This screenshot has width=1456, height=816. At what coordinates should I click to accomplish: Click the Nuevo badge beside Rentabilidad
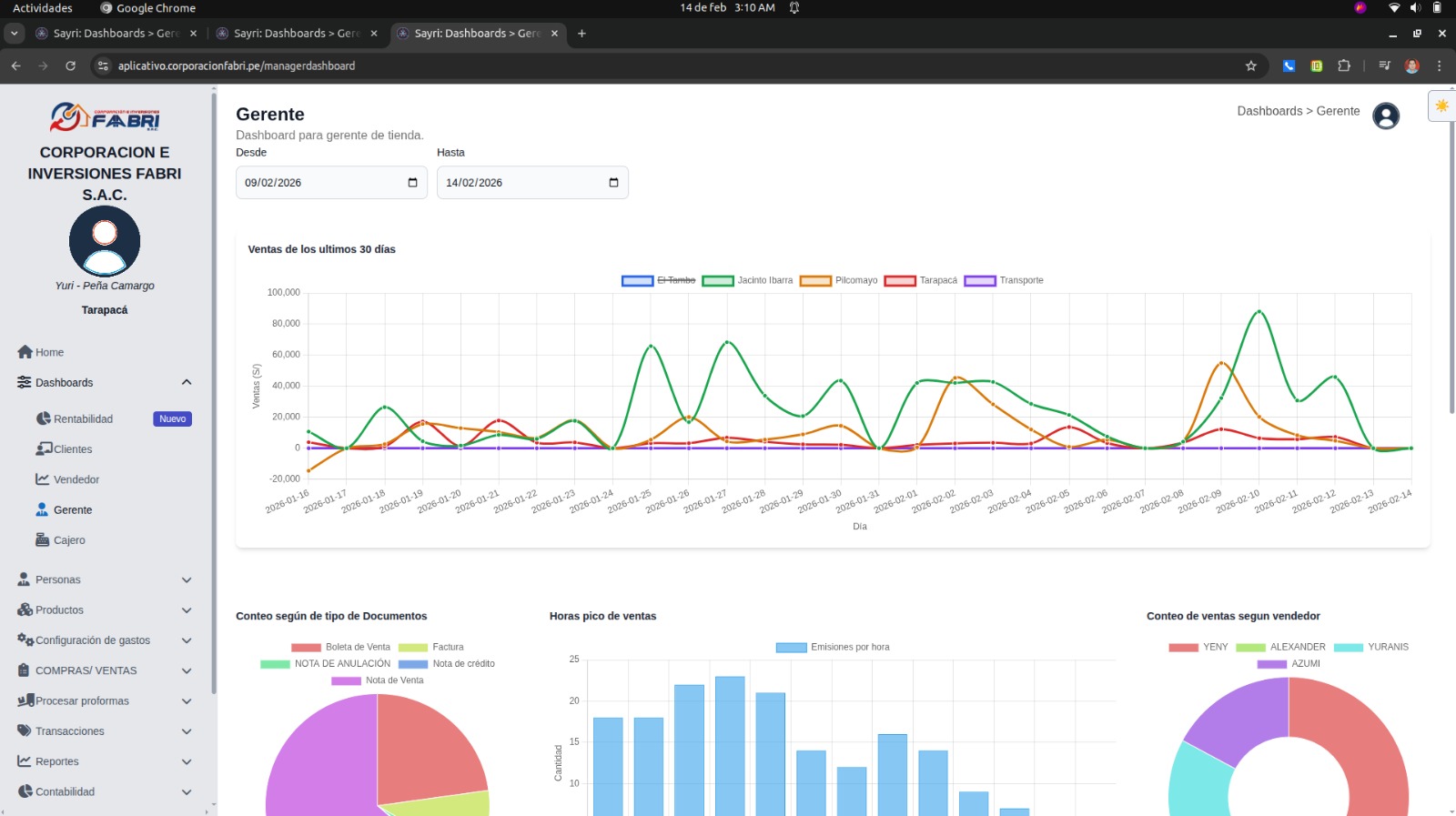172,419
